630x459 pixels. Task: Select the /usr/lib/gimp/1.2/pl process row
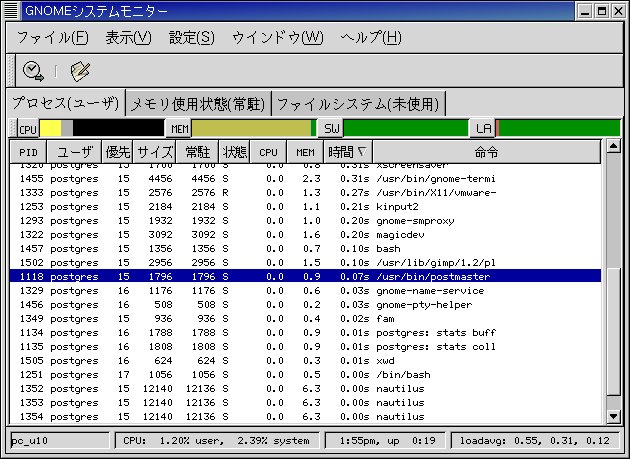point(305,262)
